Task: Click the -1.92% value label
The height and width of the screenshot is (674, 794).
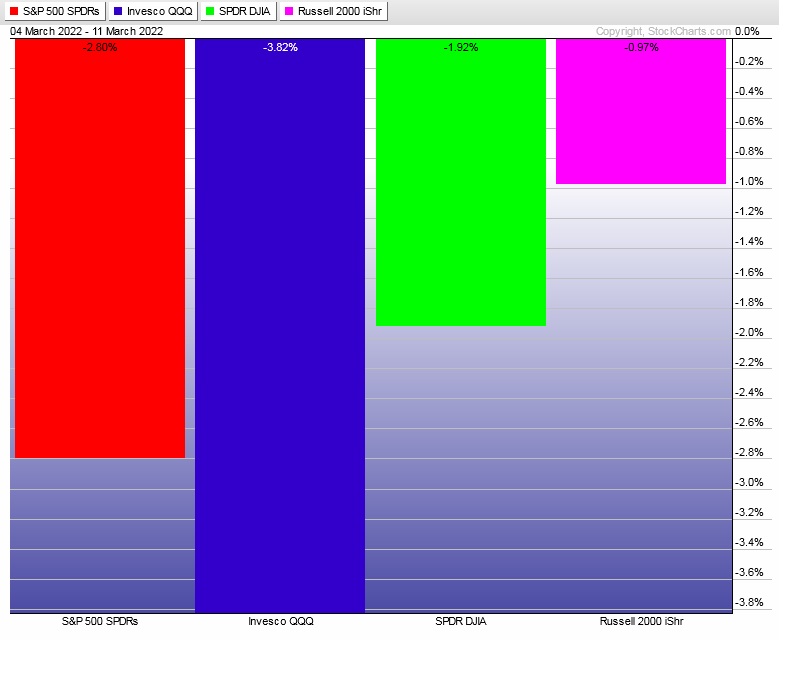Action: pos(461,48)
